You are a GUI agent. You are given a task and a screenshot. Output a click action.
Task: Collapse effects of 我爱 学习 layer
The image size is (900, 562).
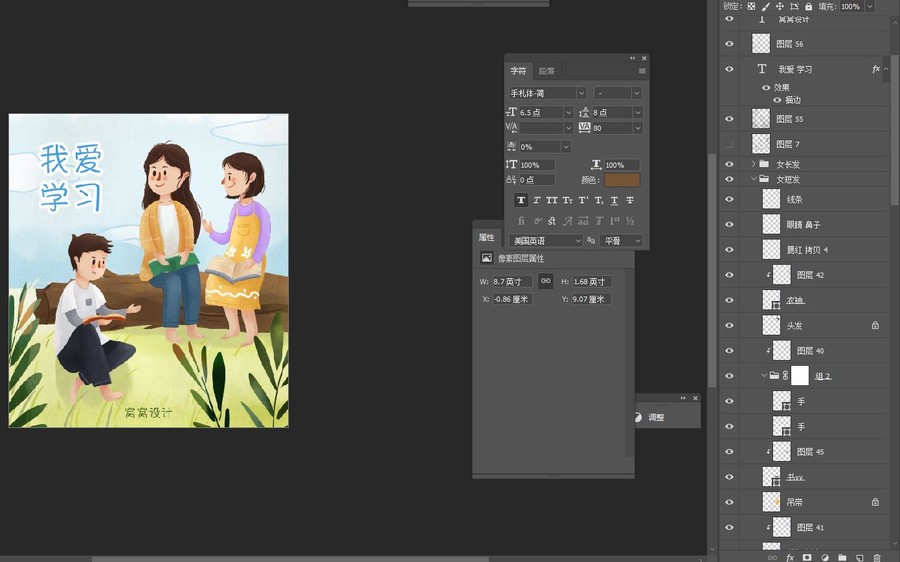point(886,69)
